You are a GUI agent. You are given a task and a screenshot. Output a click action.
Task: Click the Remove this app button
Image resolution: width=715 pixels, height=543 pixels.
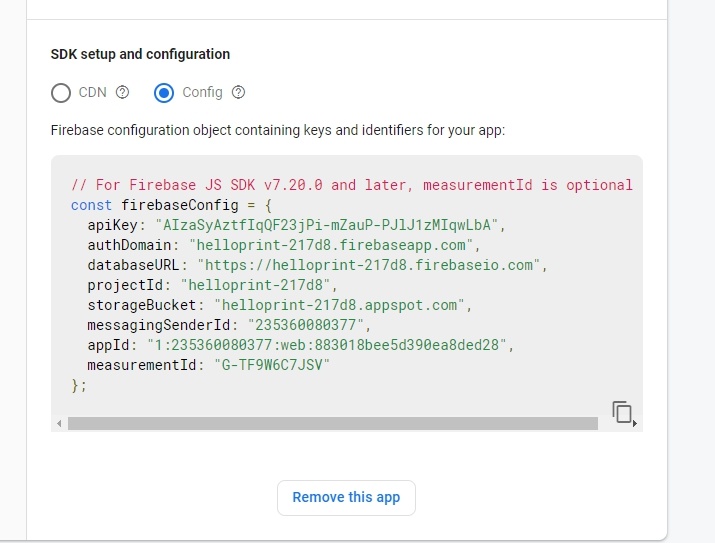click(x=346, y=497)
